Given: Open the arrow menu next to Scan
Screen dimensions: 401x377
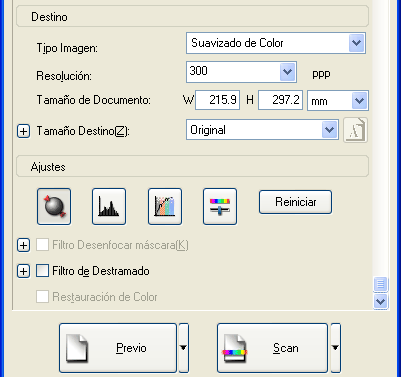Looking at the screenshot, I should 335,348.
